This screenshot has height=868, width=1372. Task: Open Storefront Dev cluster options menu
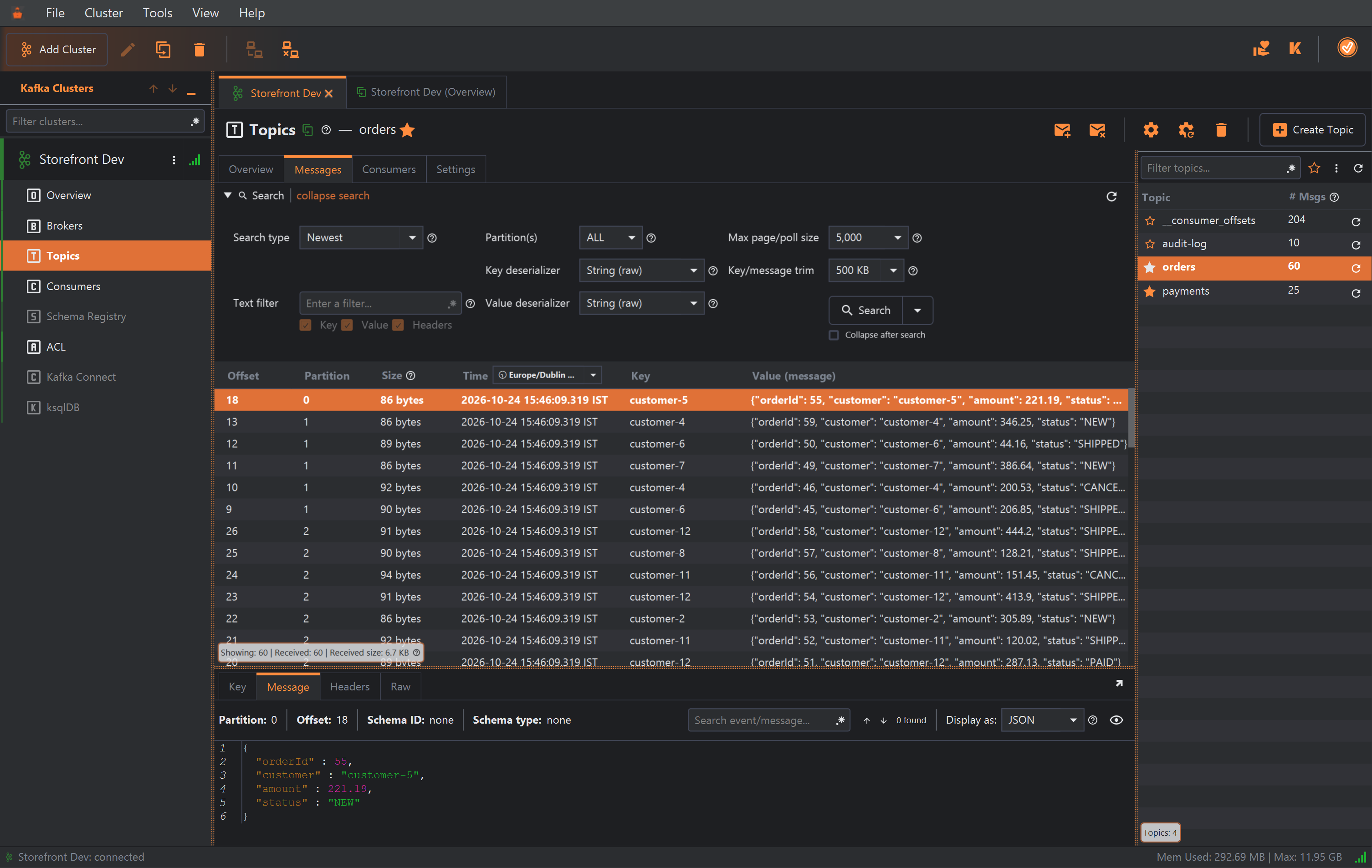tap(174, 160)
